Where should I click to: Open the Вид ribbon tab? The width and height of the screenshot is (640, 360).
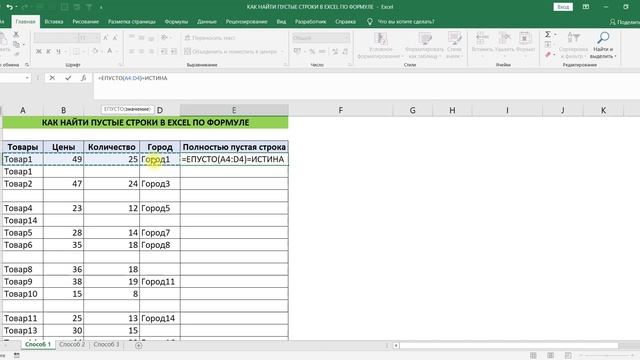[x=281, y=22]
